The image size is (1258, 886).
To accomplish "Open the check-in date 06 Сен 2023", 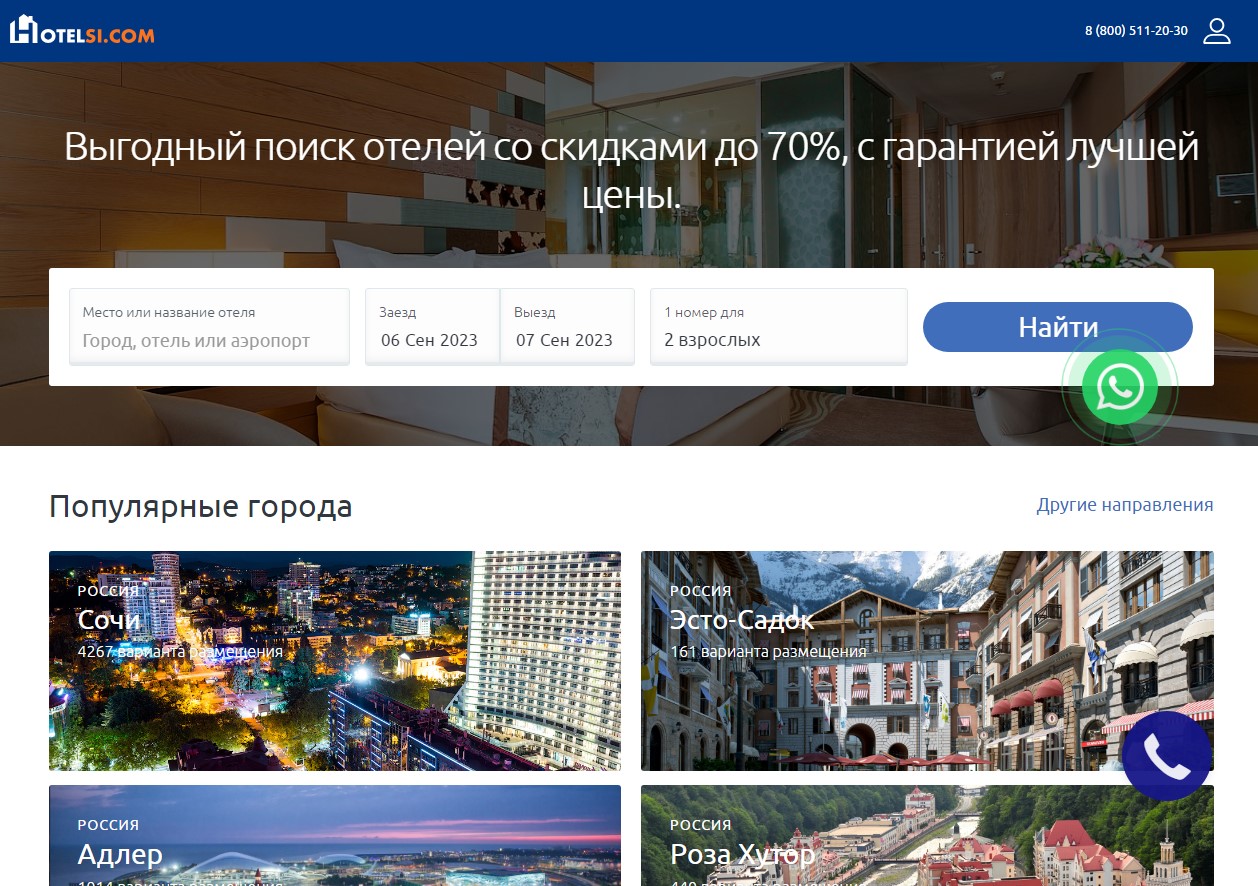I will (432, 327).
